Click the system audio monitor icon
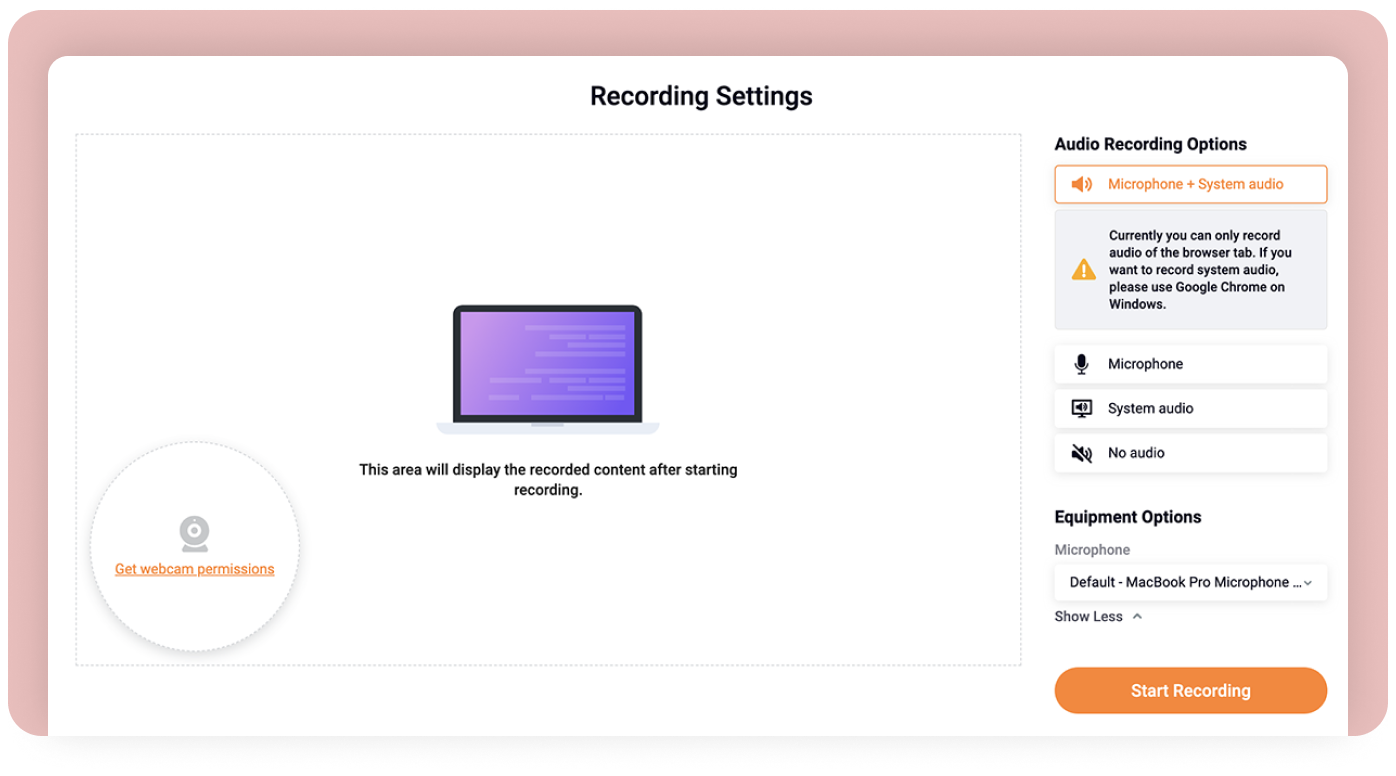 coord(1081,408)
